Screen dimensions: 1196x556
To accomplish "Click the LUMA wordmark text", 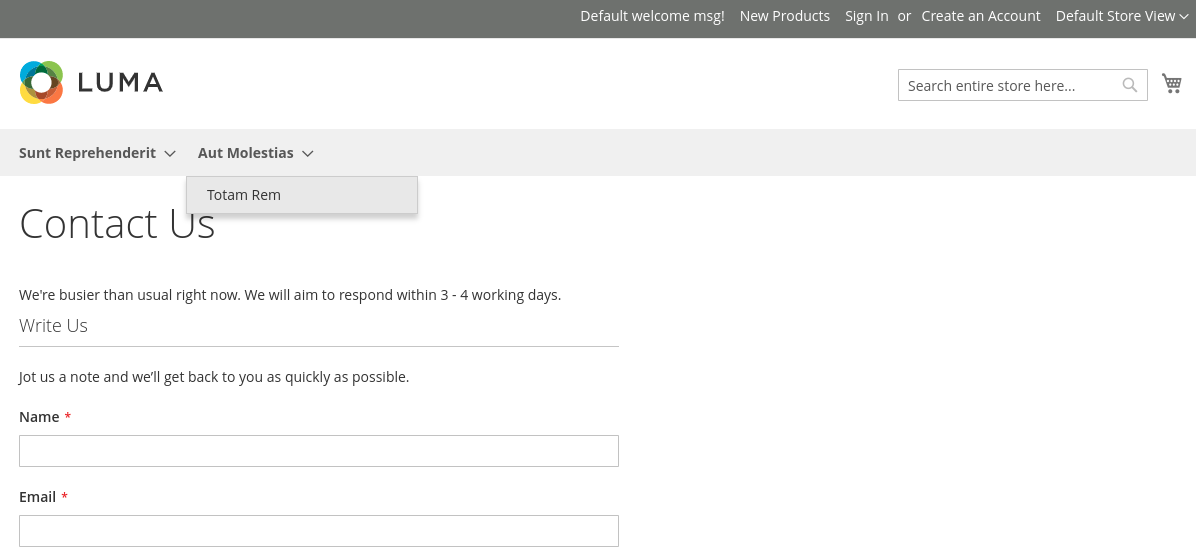I will [121, 82].
